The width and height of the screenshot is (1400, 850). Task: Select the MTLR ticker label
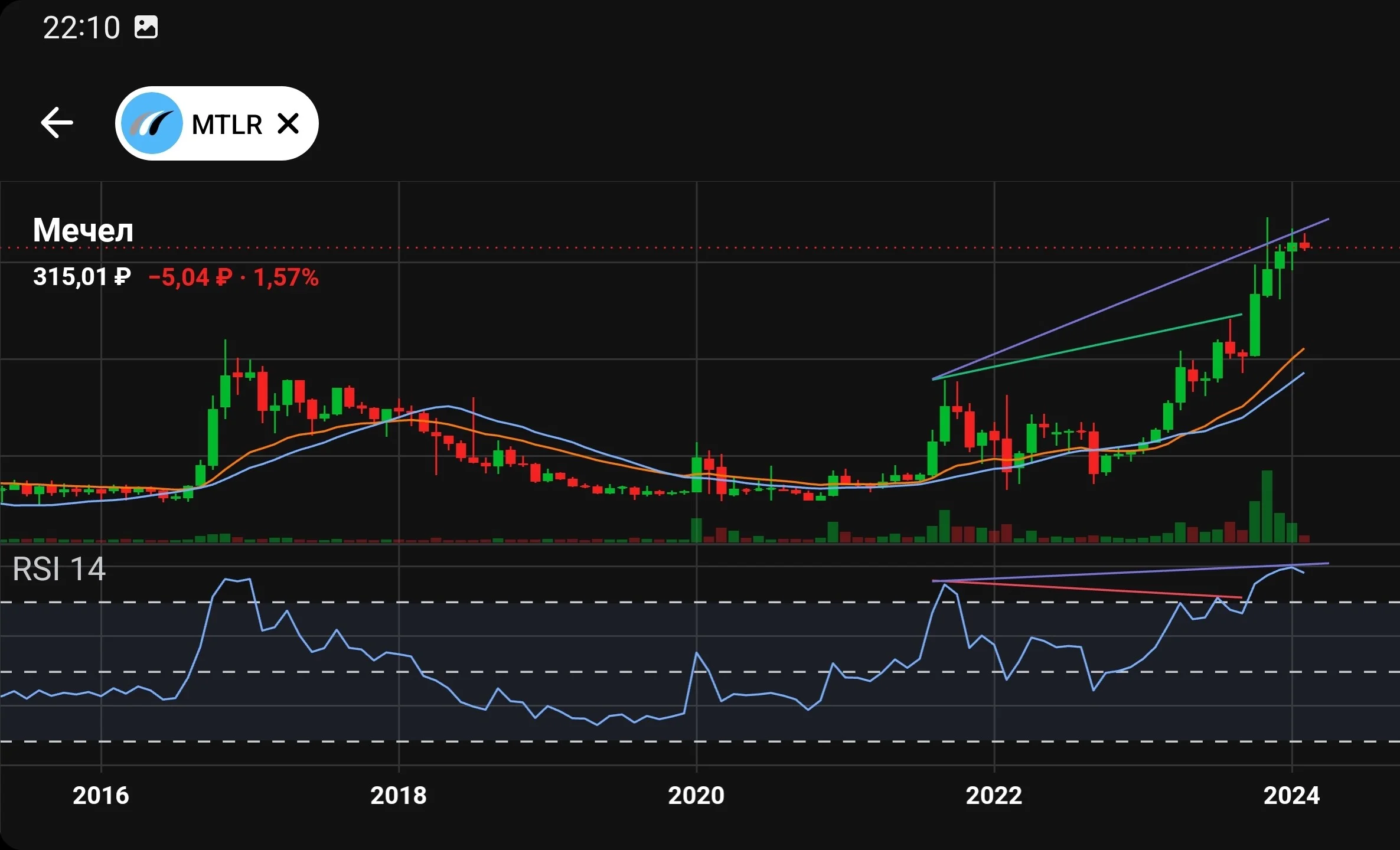(227, 125)
